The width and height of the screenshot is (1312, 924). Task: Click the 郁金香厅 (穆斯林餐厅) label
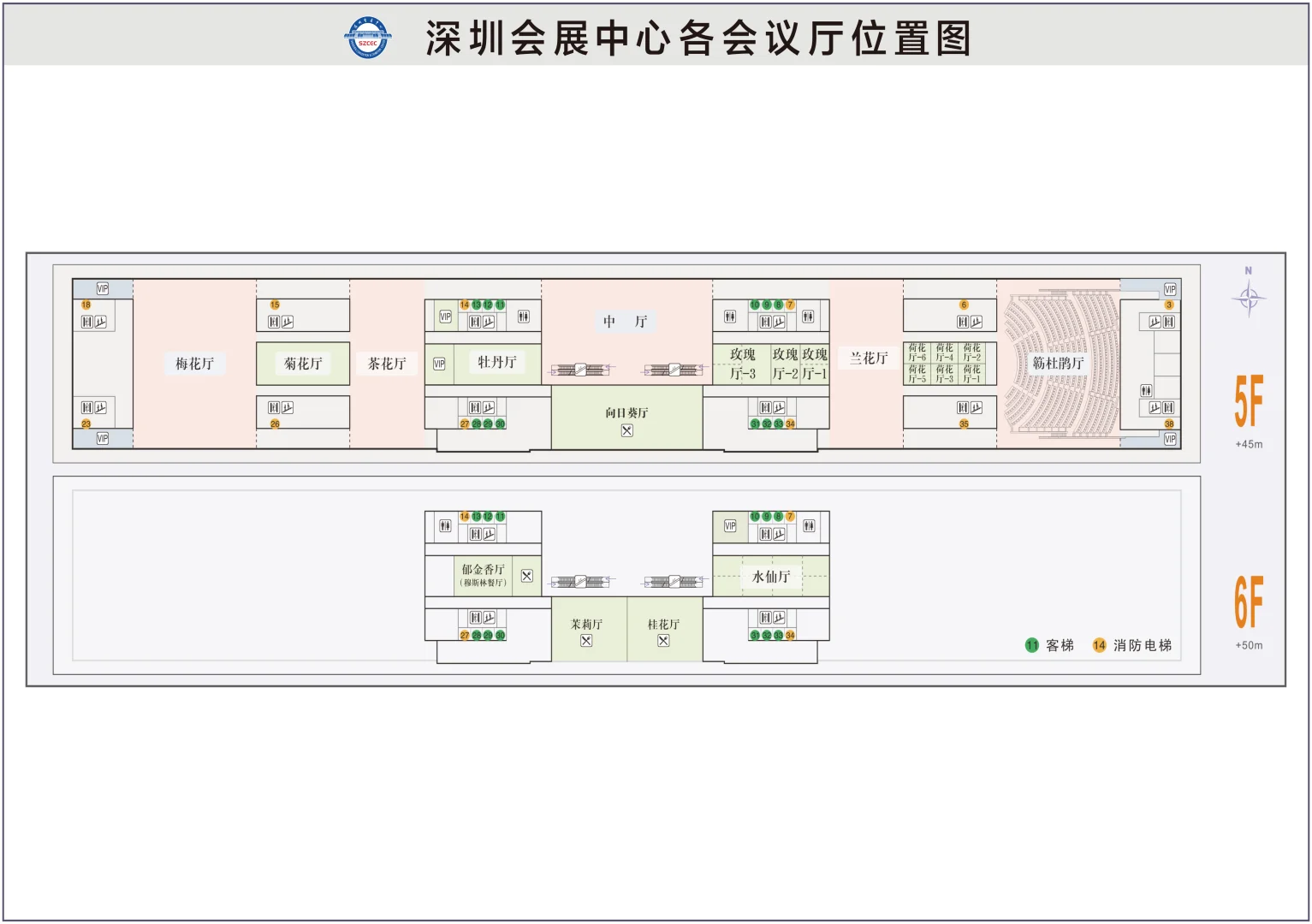(x=483, y=575)
